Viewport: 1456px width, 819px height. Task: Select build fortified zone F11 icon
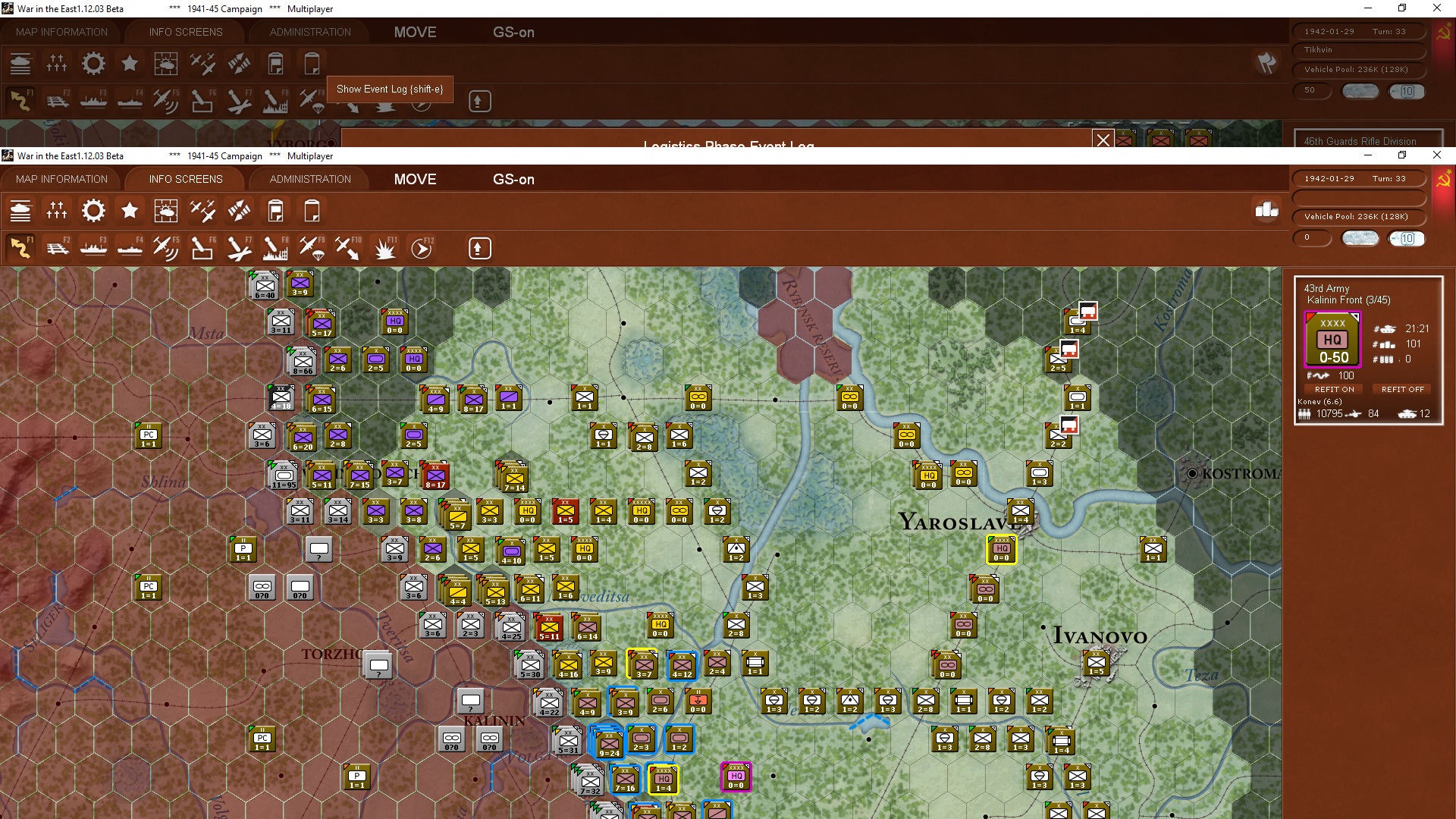click(x=385, y=248)
